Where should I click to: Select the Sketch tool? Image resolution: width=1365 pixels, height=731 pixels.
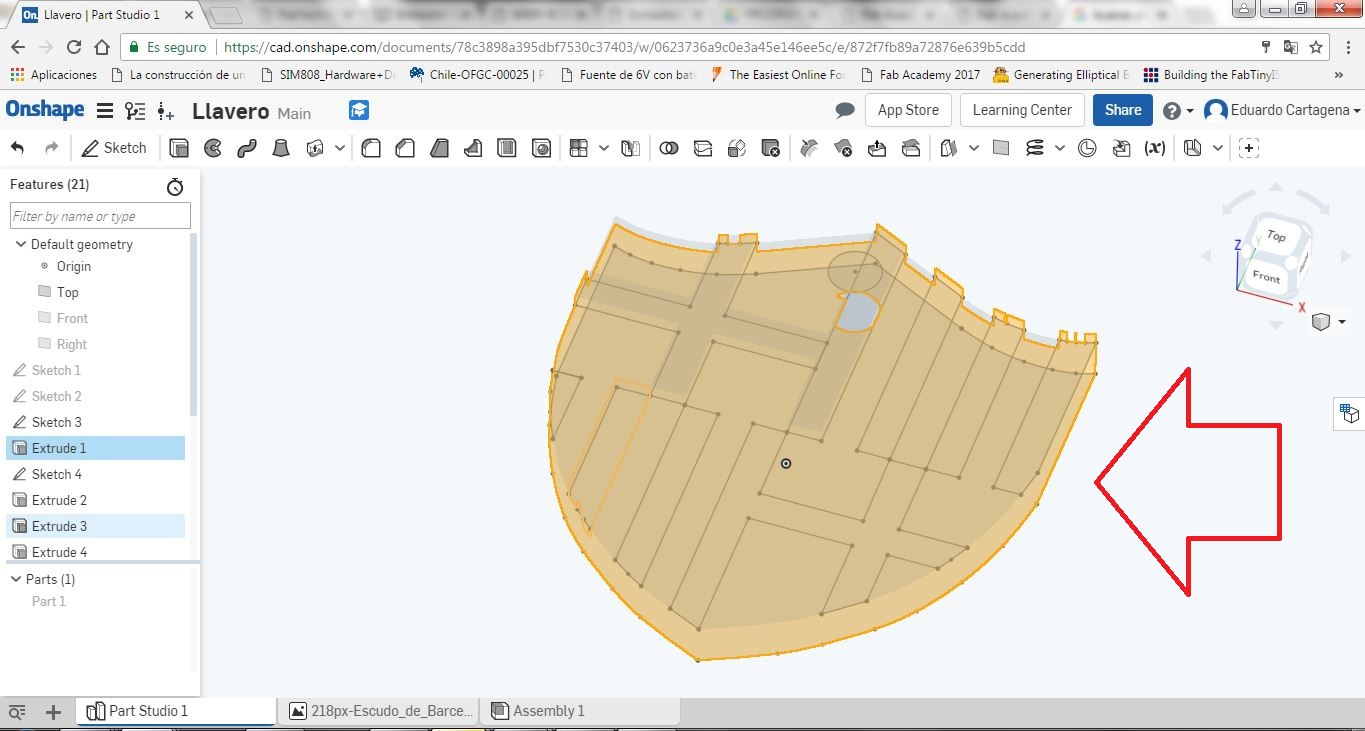tap(114, 148)
